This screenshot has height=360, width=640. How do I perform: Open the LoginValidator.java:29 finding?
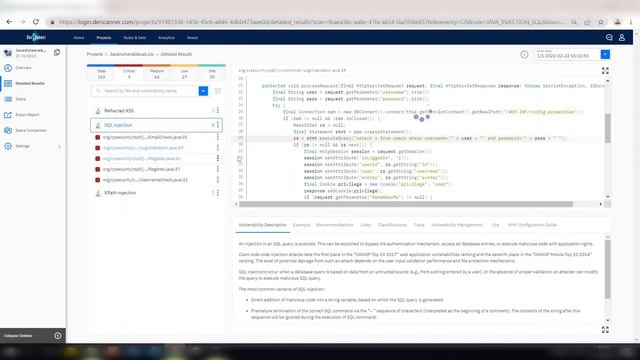(143, 148)
